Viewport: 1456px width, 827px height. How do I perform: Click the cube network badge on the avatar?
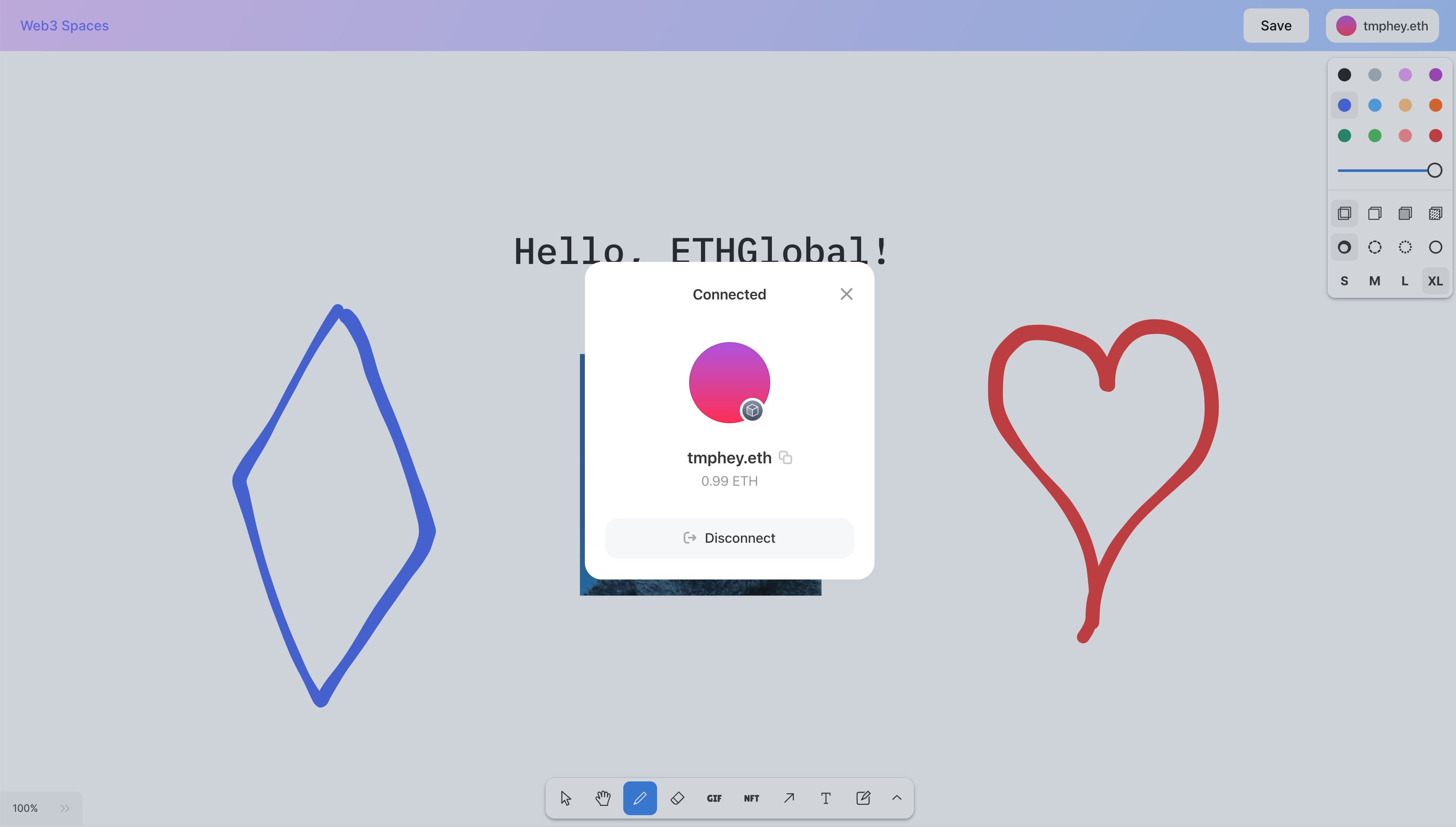pos(752,410)
